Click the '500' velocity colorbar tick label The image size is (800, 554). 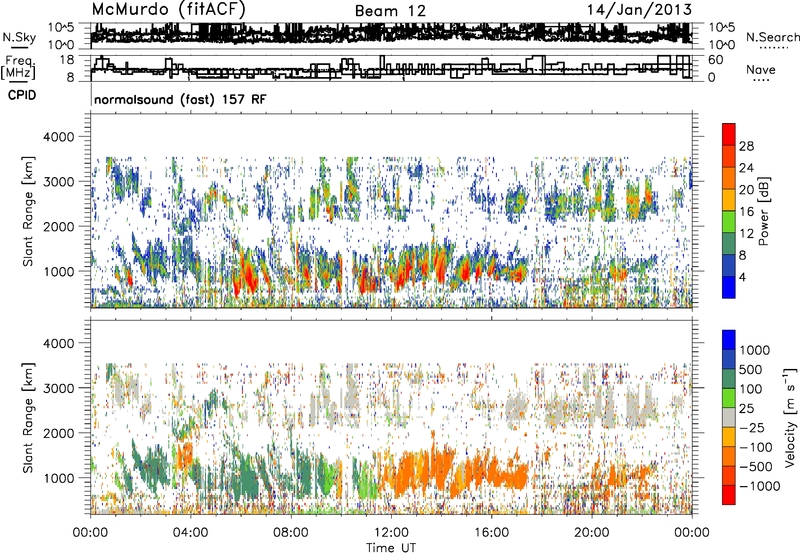click(752, 369)
